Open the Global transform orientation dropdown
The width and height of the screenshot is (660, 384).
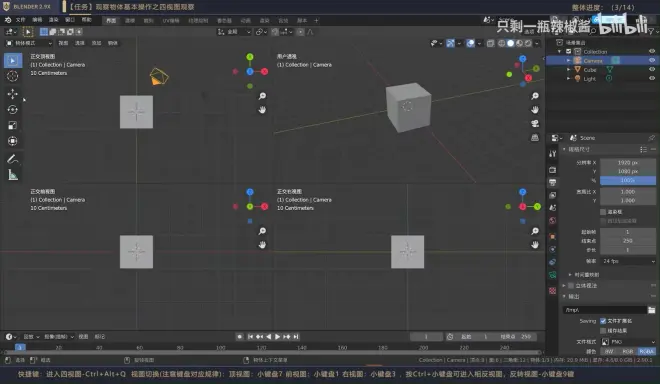234,32
